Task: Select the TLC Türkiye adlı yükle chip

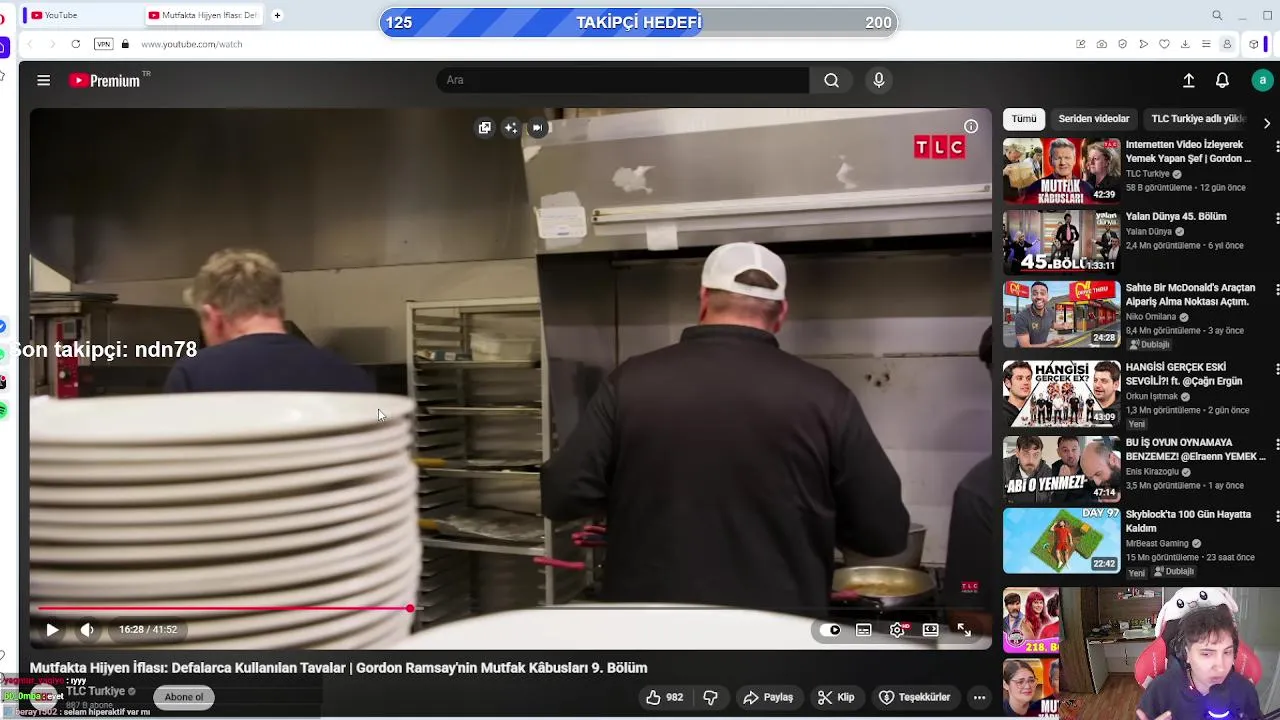Action: (x=1198, y=119)
